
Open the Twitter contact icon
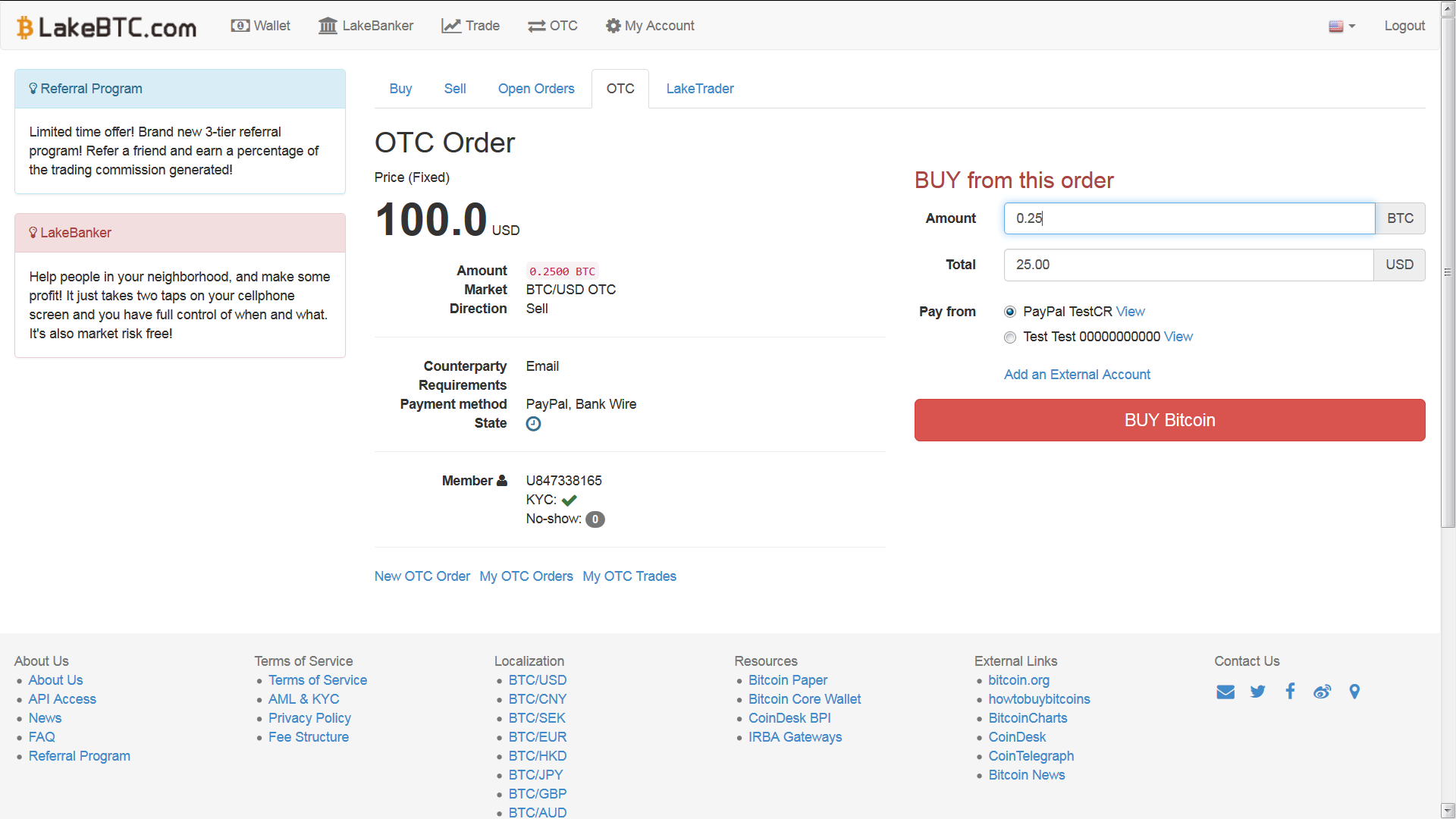click(1258, 692)
